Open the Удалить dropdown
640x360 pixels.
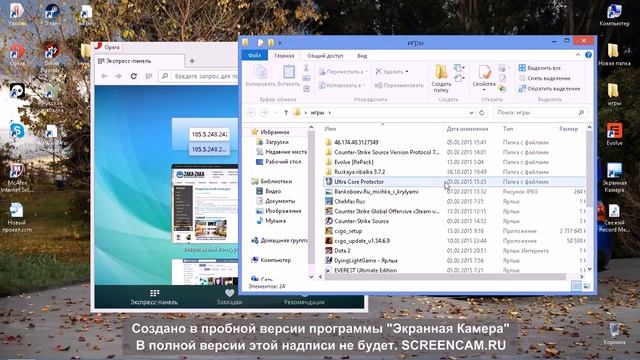pyautogui.click(x=392, y=72)
